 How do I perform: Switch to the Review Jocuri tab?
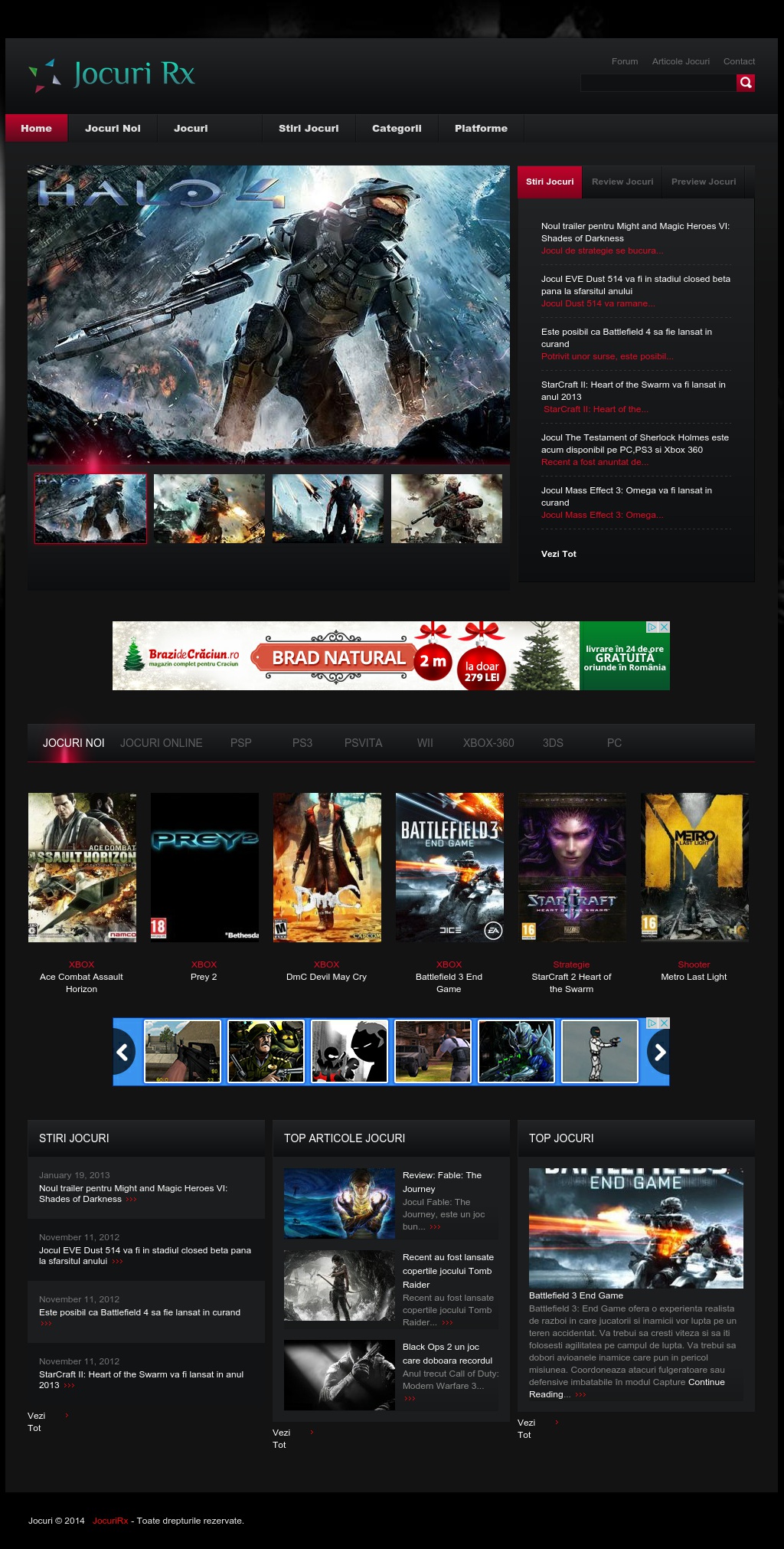click(622, 182)
